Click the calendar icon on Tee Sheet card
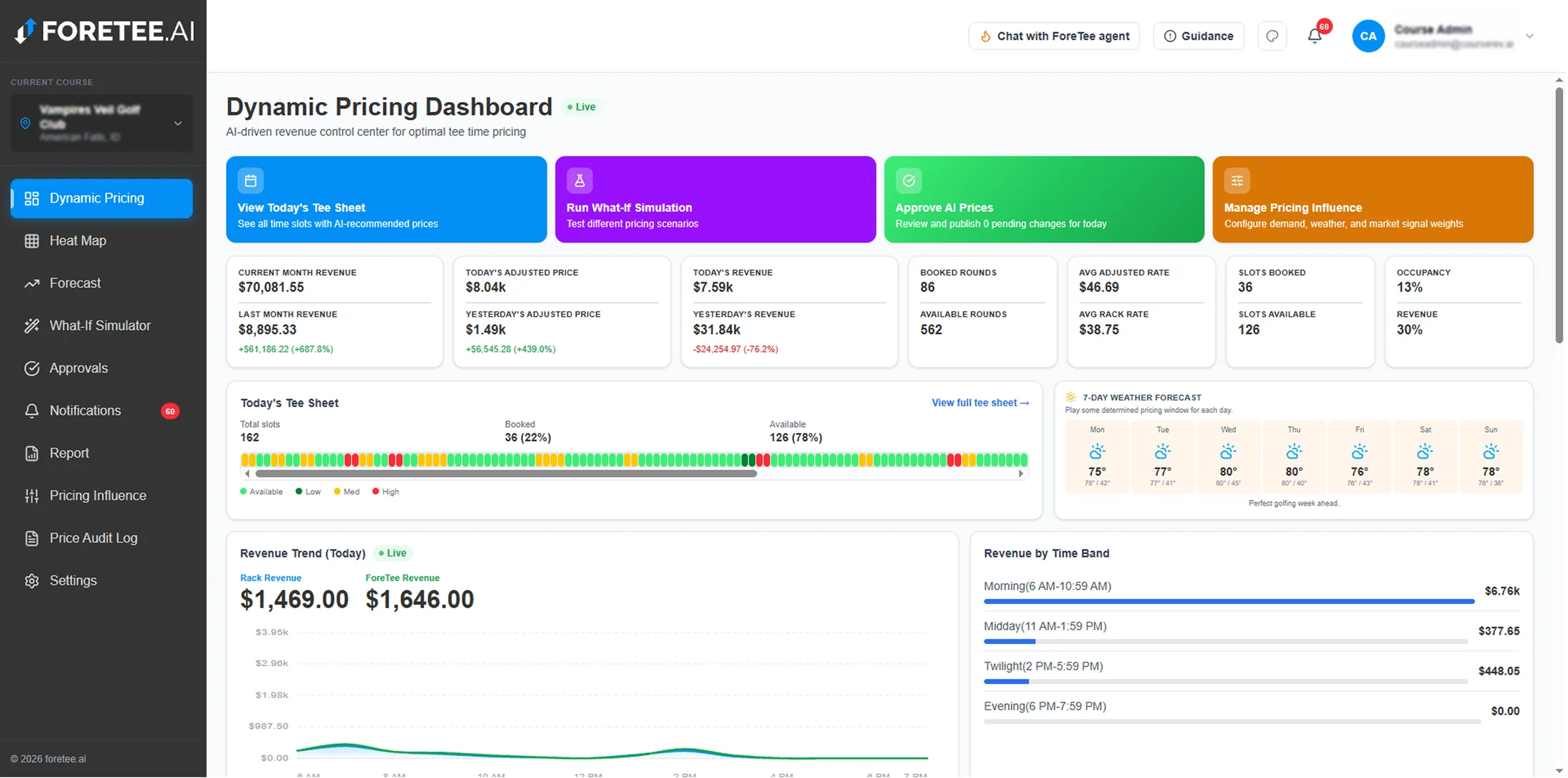 point(250,181)
